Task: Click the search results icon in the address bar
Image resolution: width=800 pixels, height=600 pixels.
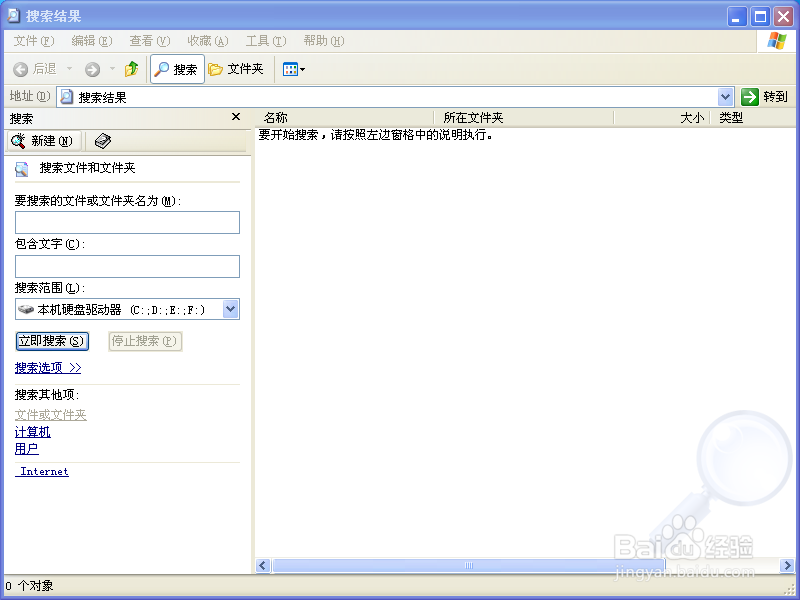Action: pyautogui.click(x=66, y=96)
